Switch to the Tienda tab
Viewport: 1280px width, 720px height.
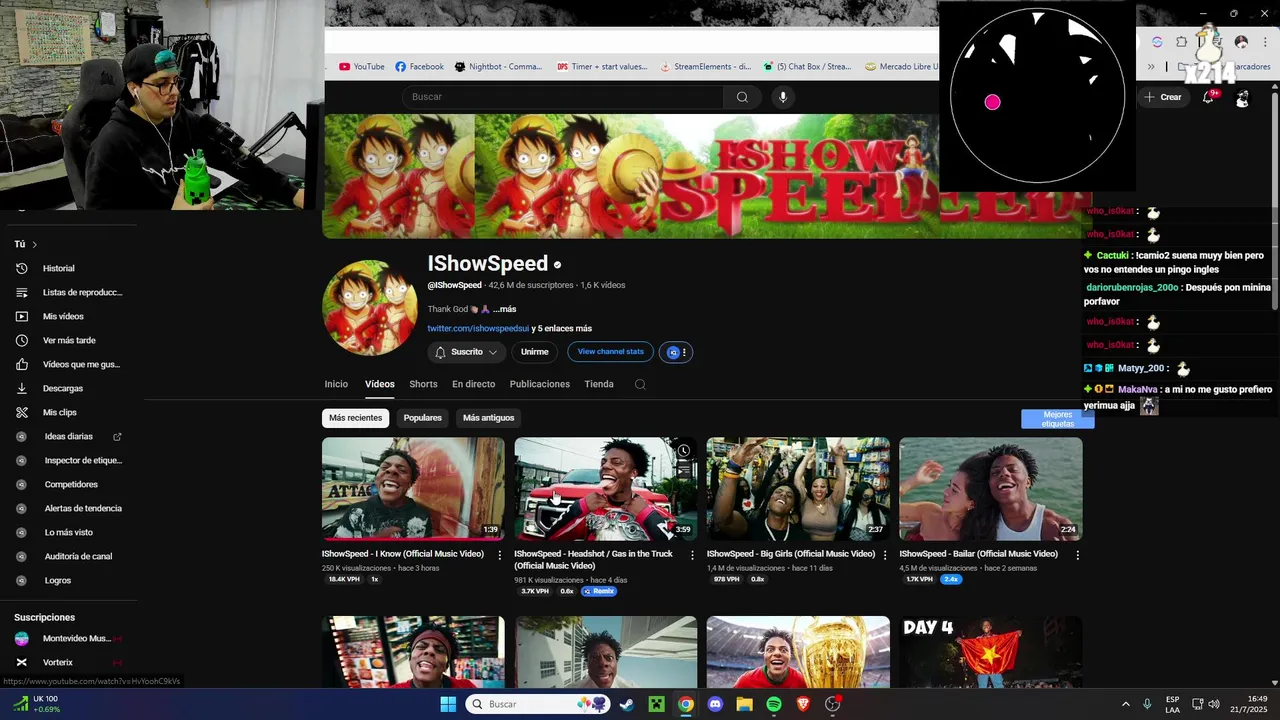(599, 384)
